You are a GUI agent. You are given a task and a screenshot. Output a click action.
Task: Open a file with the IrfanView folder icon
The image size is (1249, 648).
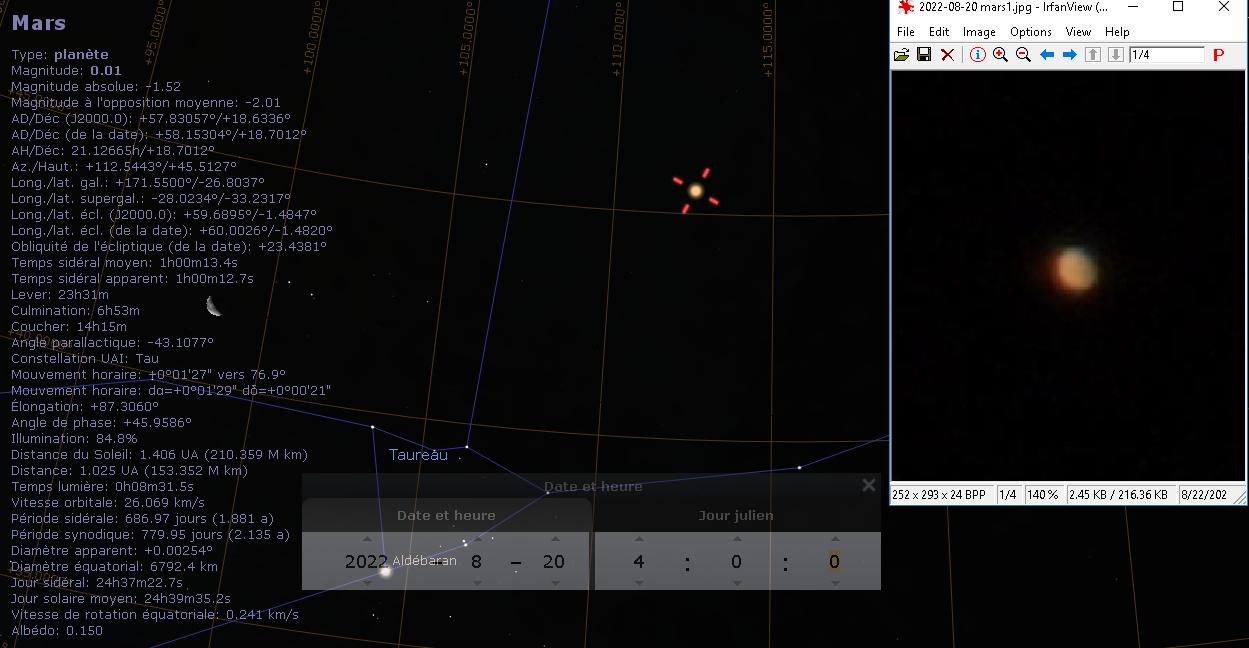click(x=902, y=55)
